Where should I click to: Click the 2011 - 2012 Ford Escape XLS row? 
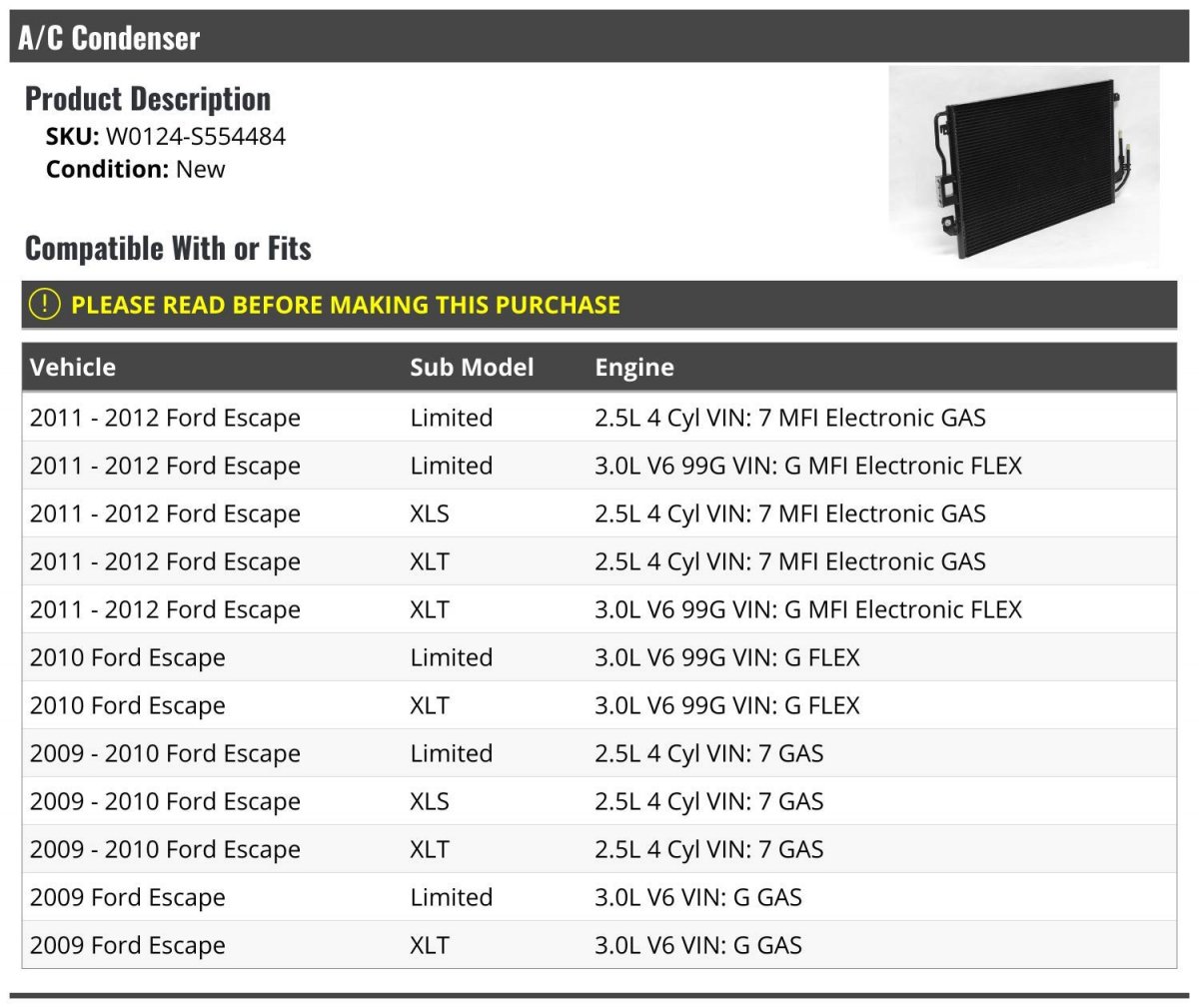pos(599,513)
